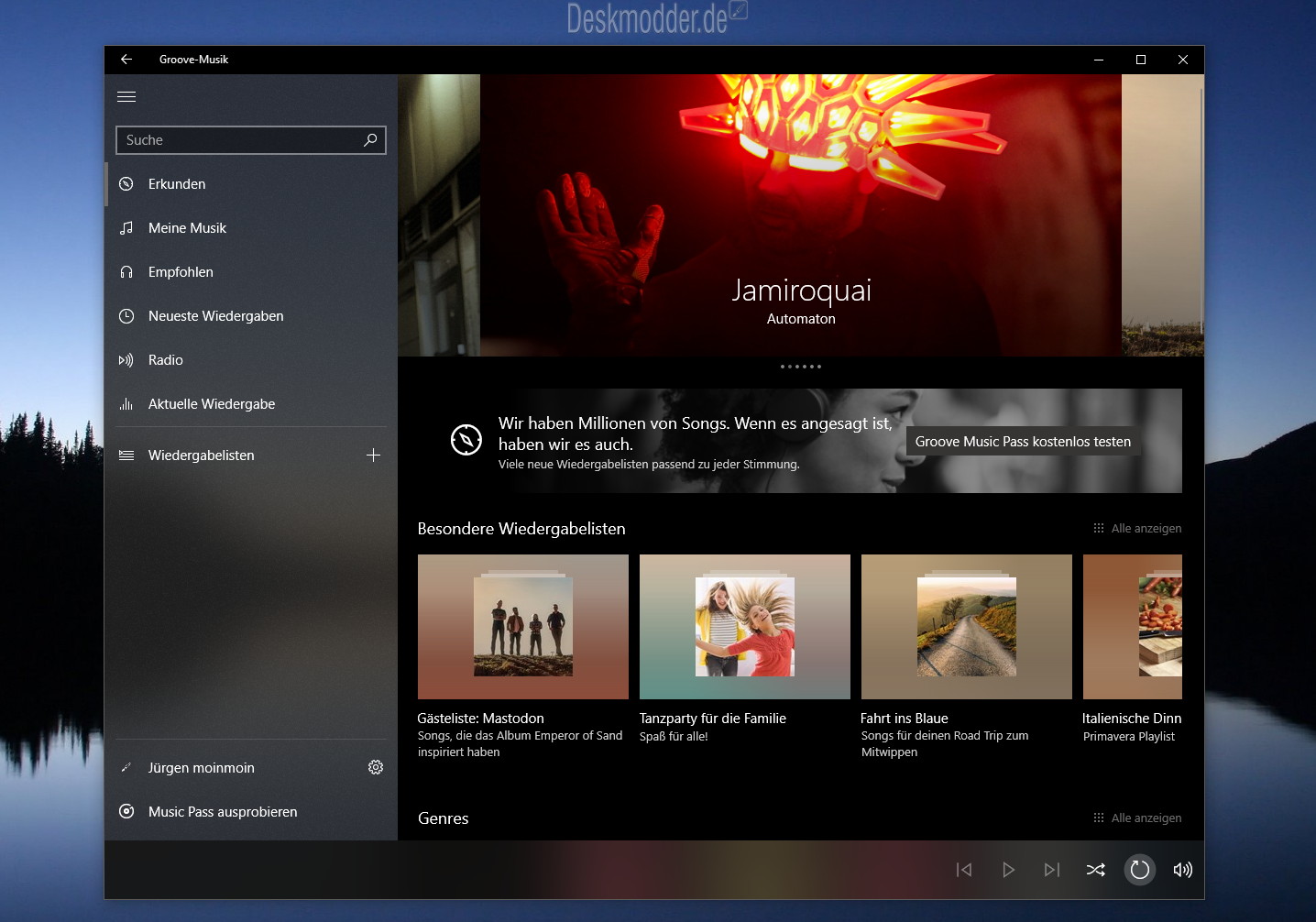Select Music Pass ausprobieren
The height and width of the screenshot is (922, 1316).
tap(251, 812)
